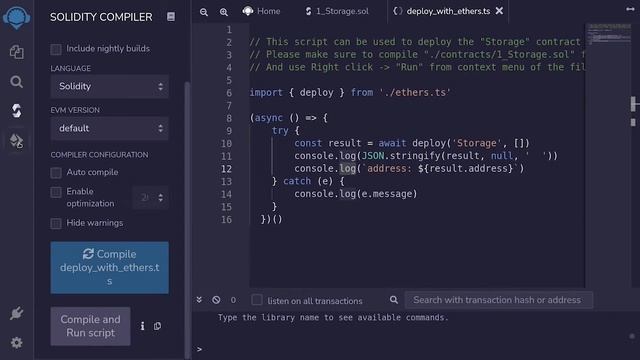Click the Remix logo icon
The width and height of the screenshot is (640, 360).
pyautogui.click(x=16, y=18)
